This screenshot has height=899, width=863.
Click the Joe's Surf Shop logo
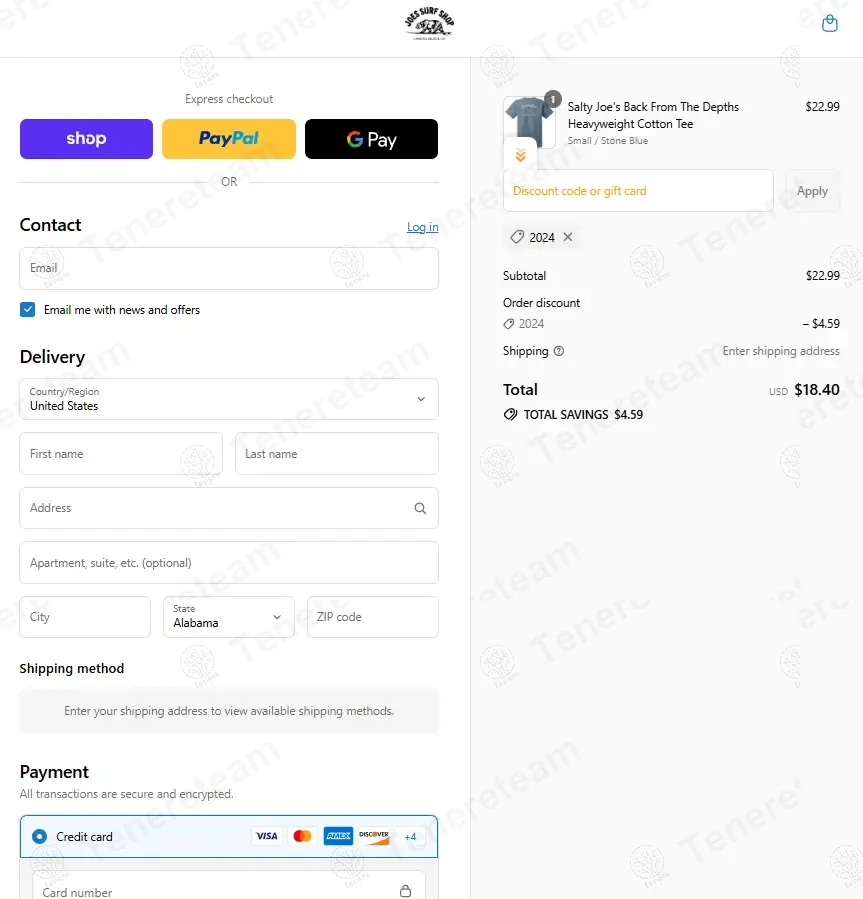429,24
